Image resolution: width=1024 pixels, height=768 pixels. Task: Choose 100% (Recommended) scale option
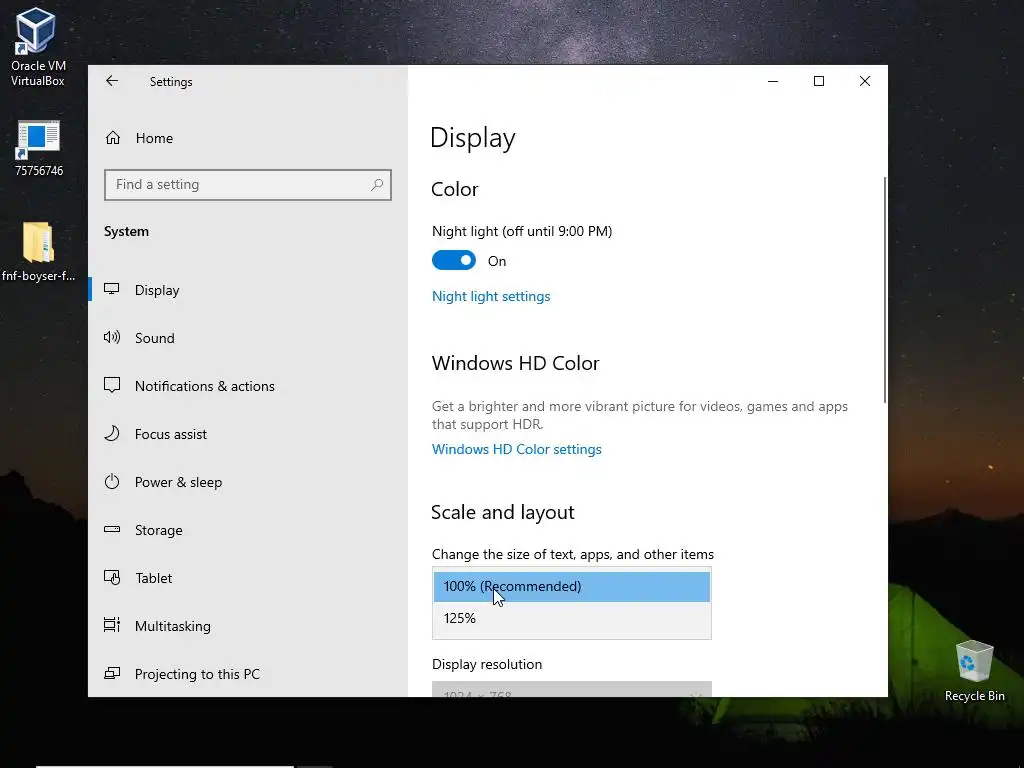[x=571, y=586]
